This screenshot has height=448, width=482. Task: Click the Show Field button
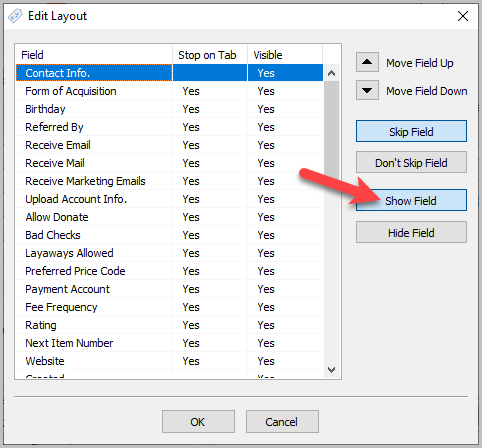point(411,200)
